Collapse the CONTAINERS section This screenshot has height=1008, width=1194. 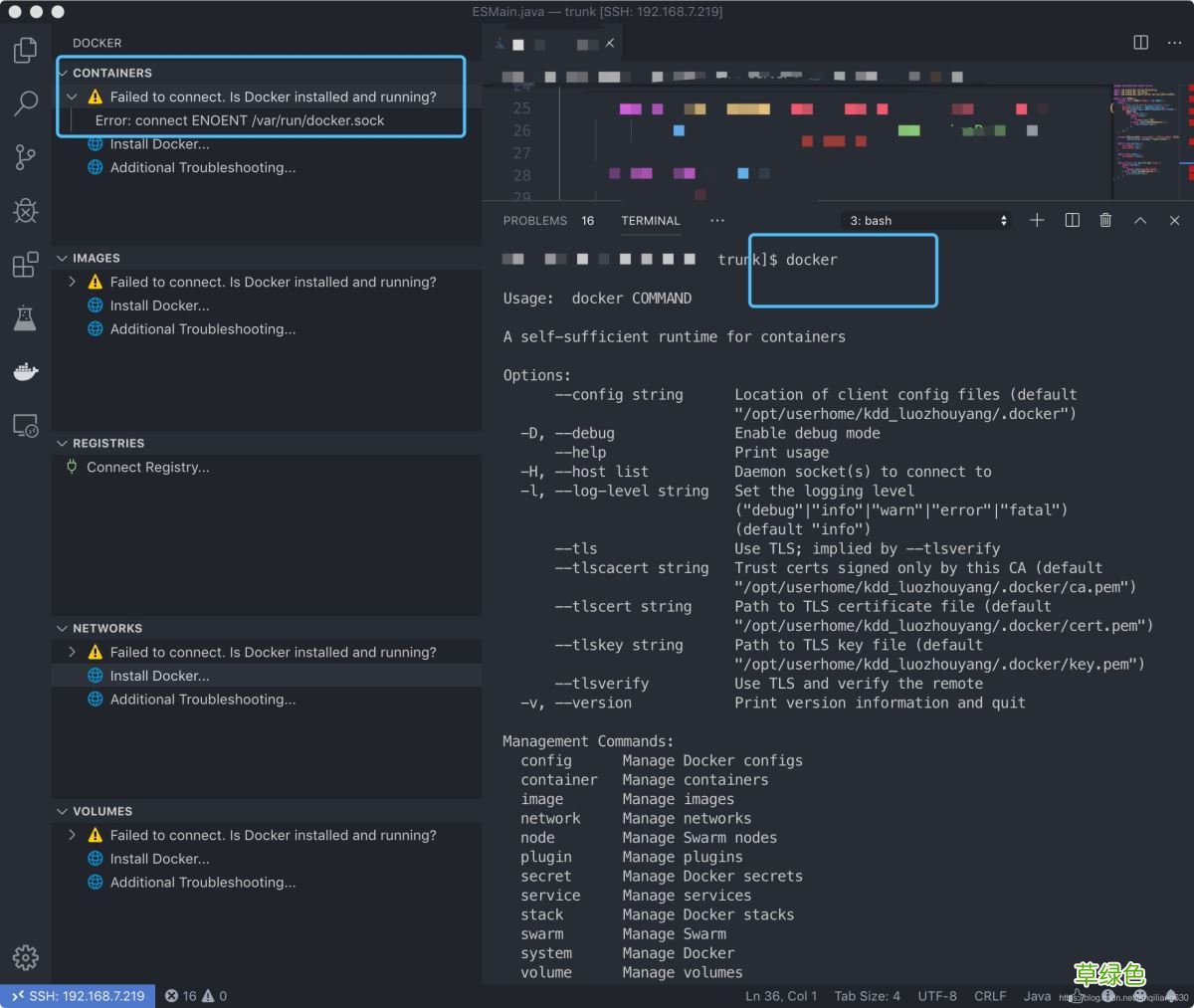(63, 73)
